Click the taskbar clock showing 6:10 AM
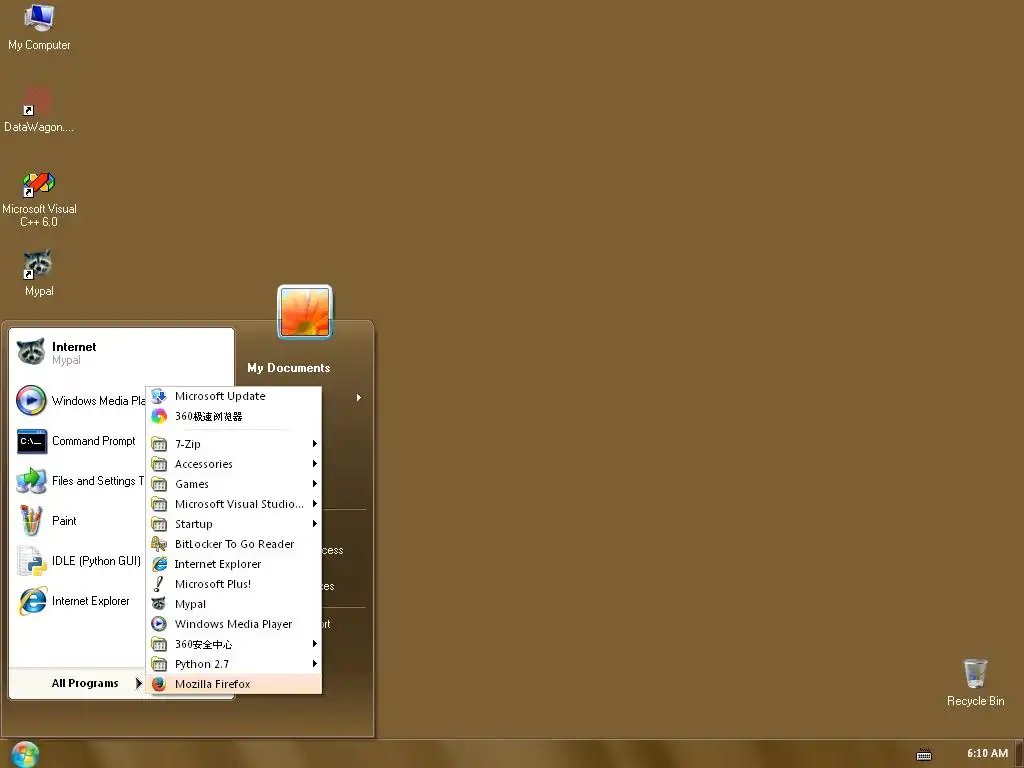The image size is (1024, 768). tap(987, 753)
